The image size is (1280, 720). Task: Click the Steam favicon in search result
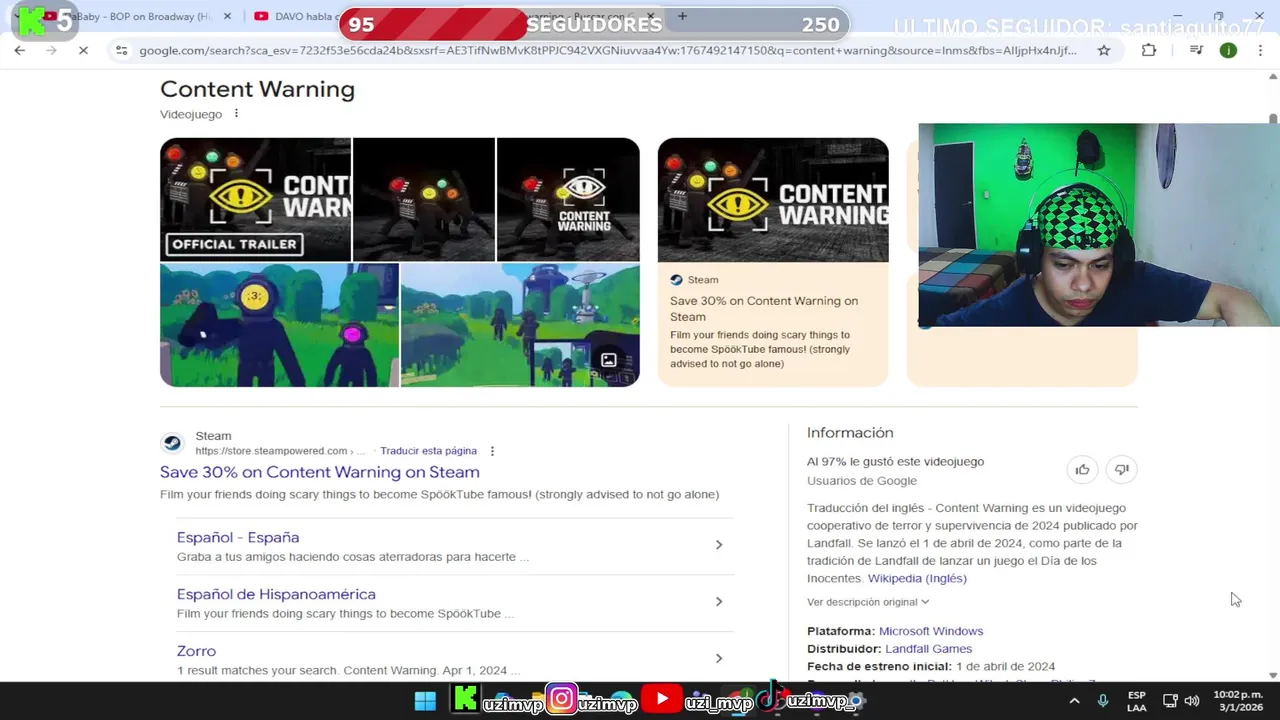tap(172, 443)
